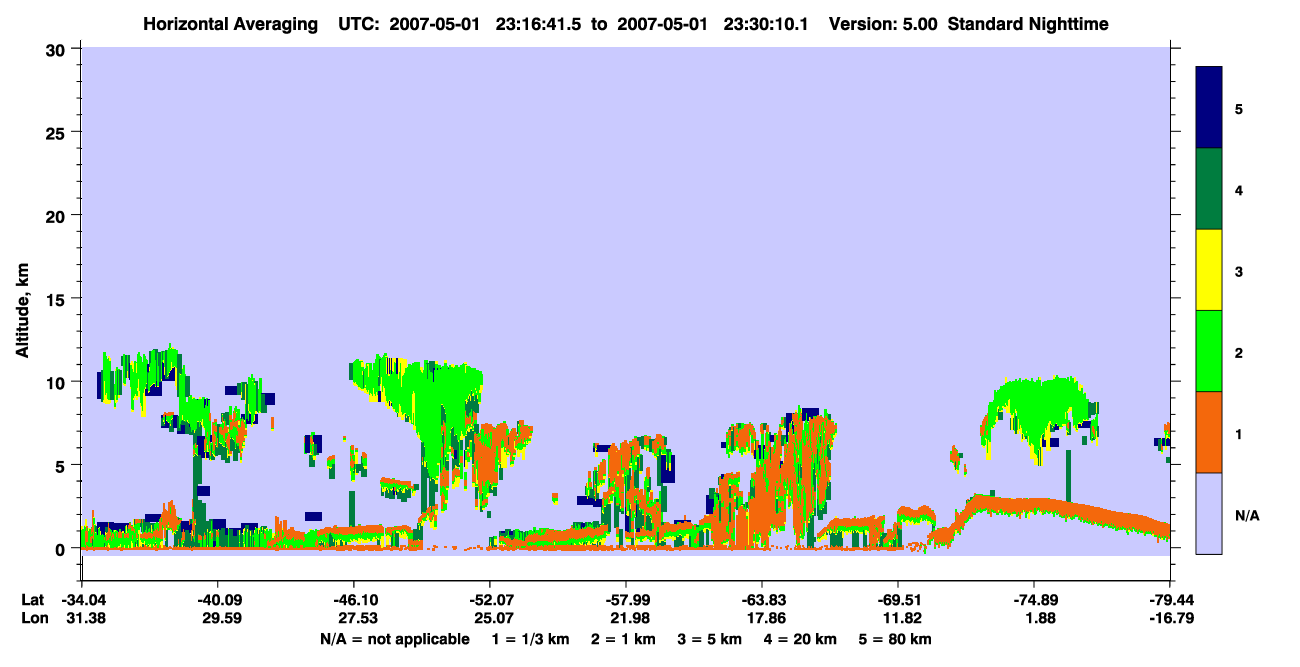Click the 'Lat' row label
The image size is (1300, 667).
click(32, 600)
